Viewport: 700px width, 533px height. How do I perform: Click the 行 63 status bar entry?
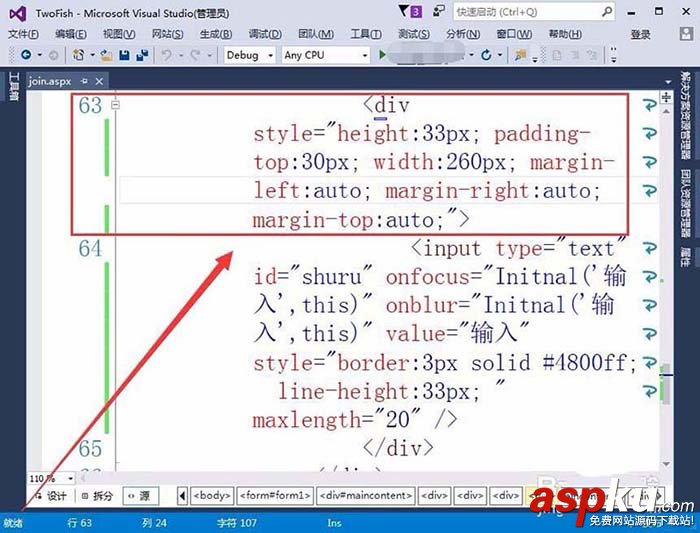79,523
